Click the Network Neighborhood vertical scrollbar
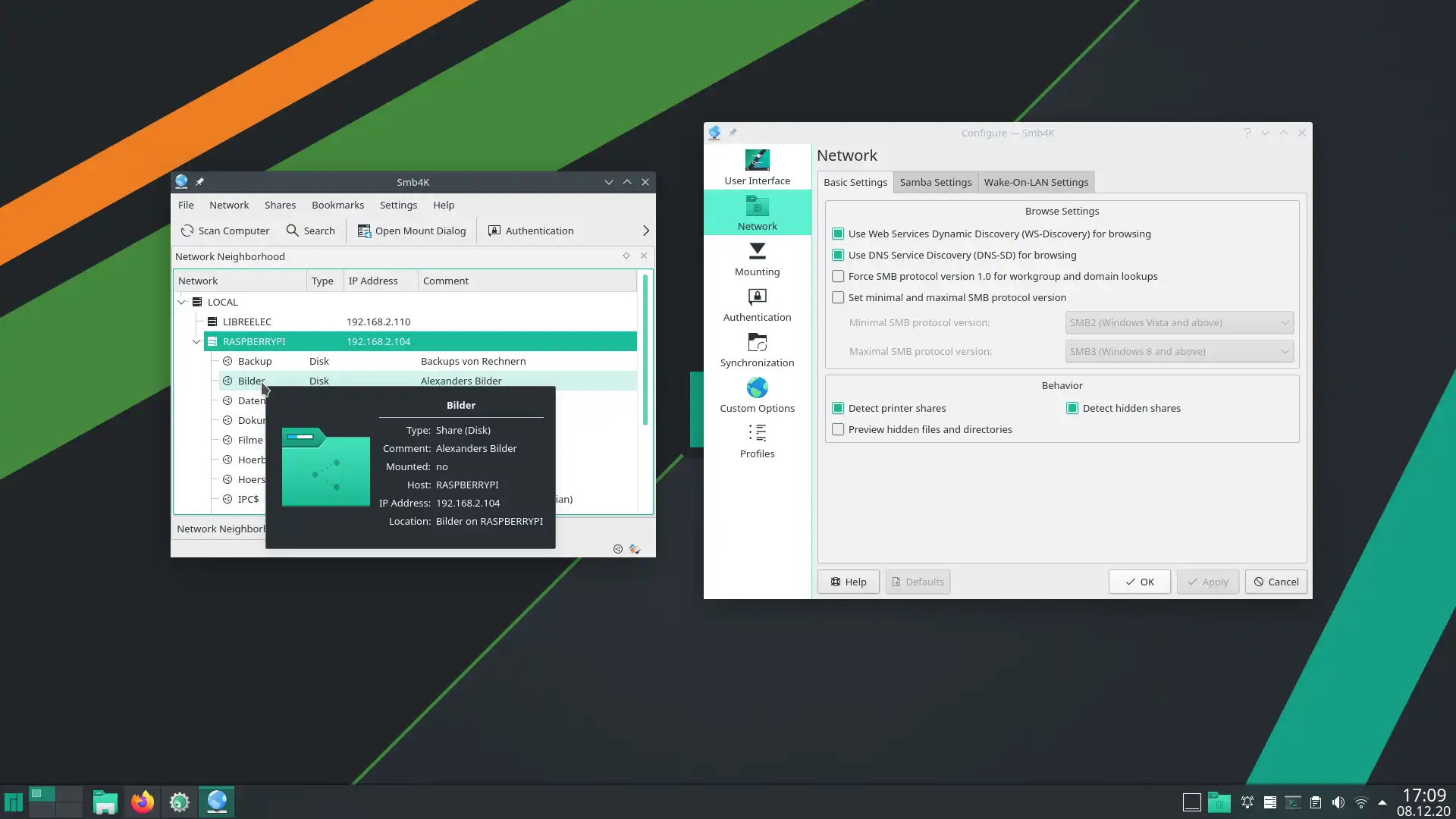The width and height of the screenshot is (1456, 819). tap(645, 349)
